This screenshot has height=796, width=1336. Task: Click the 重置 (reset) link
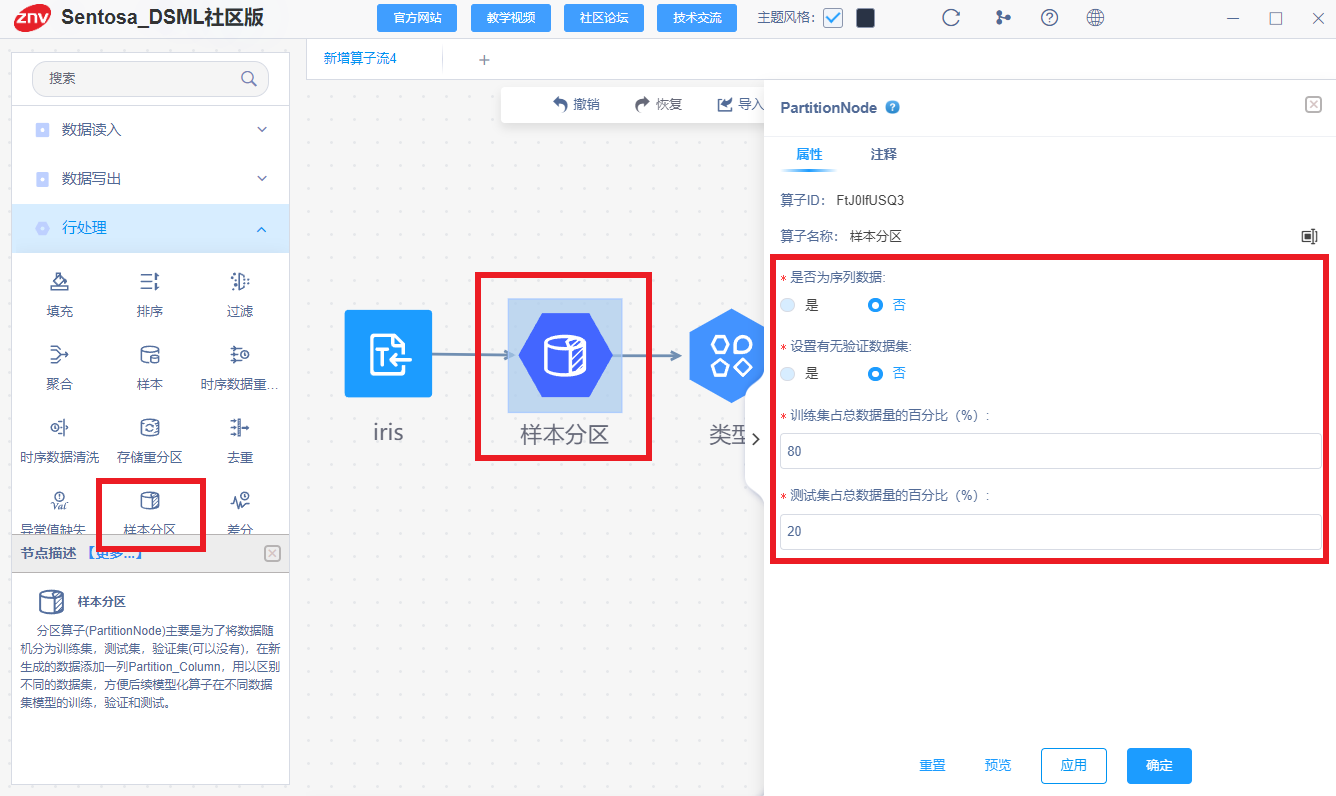pos(932,765)
